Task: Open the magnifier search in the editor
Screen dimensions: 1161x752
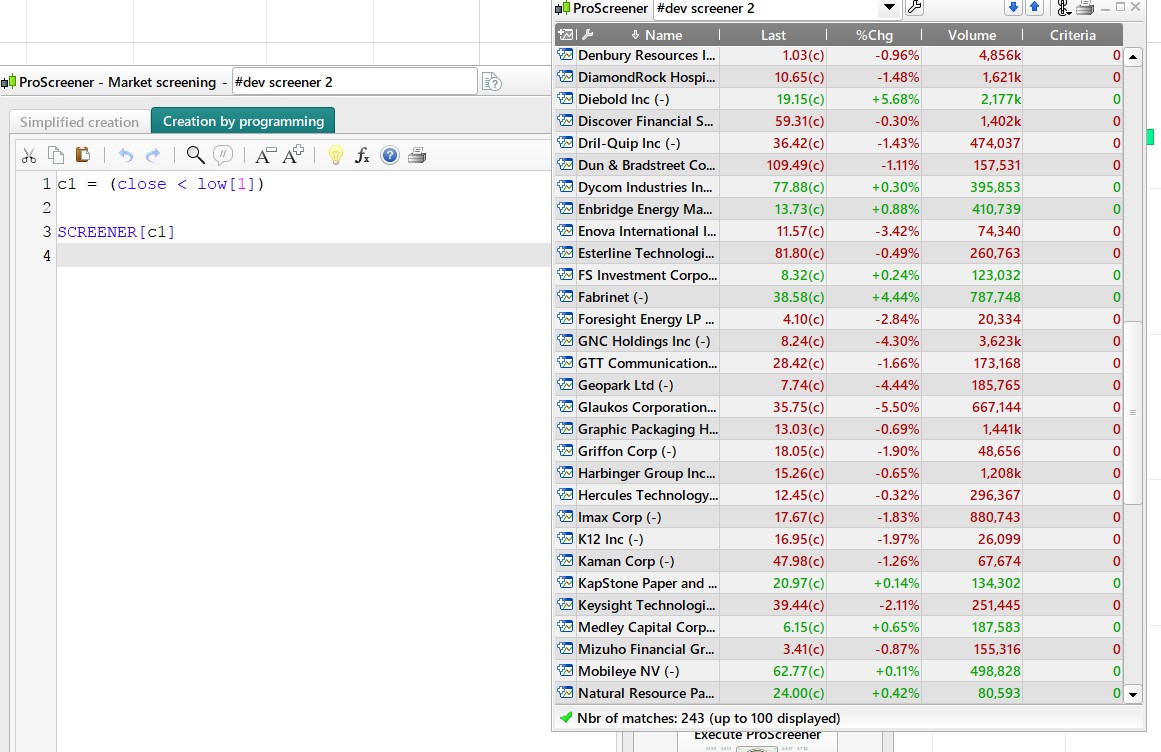Action: point(195,155)
